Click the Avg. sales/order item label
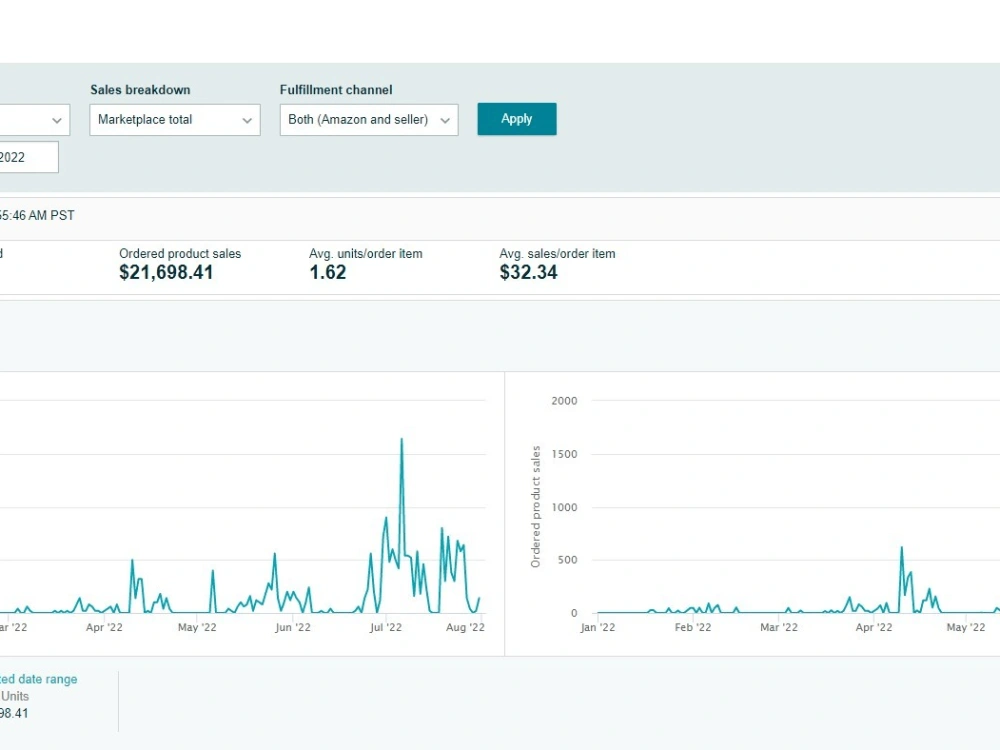The image size is (1000, 750). point(557,253)
